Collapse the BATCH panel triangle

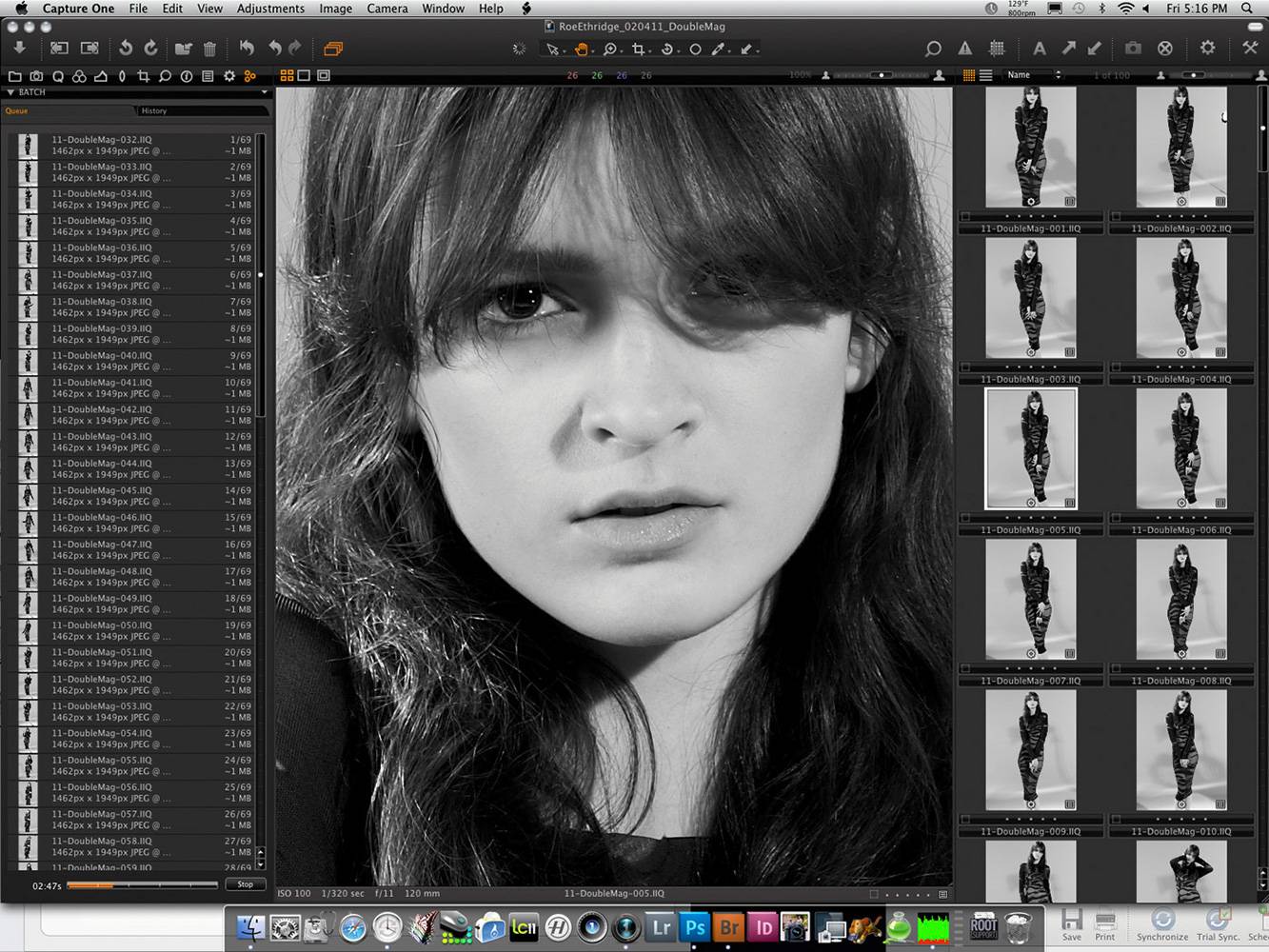point(10,92)
